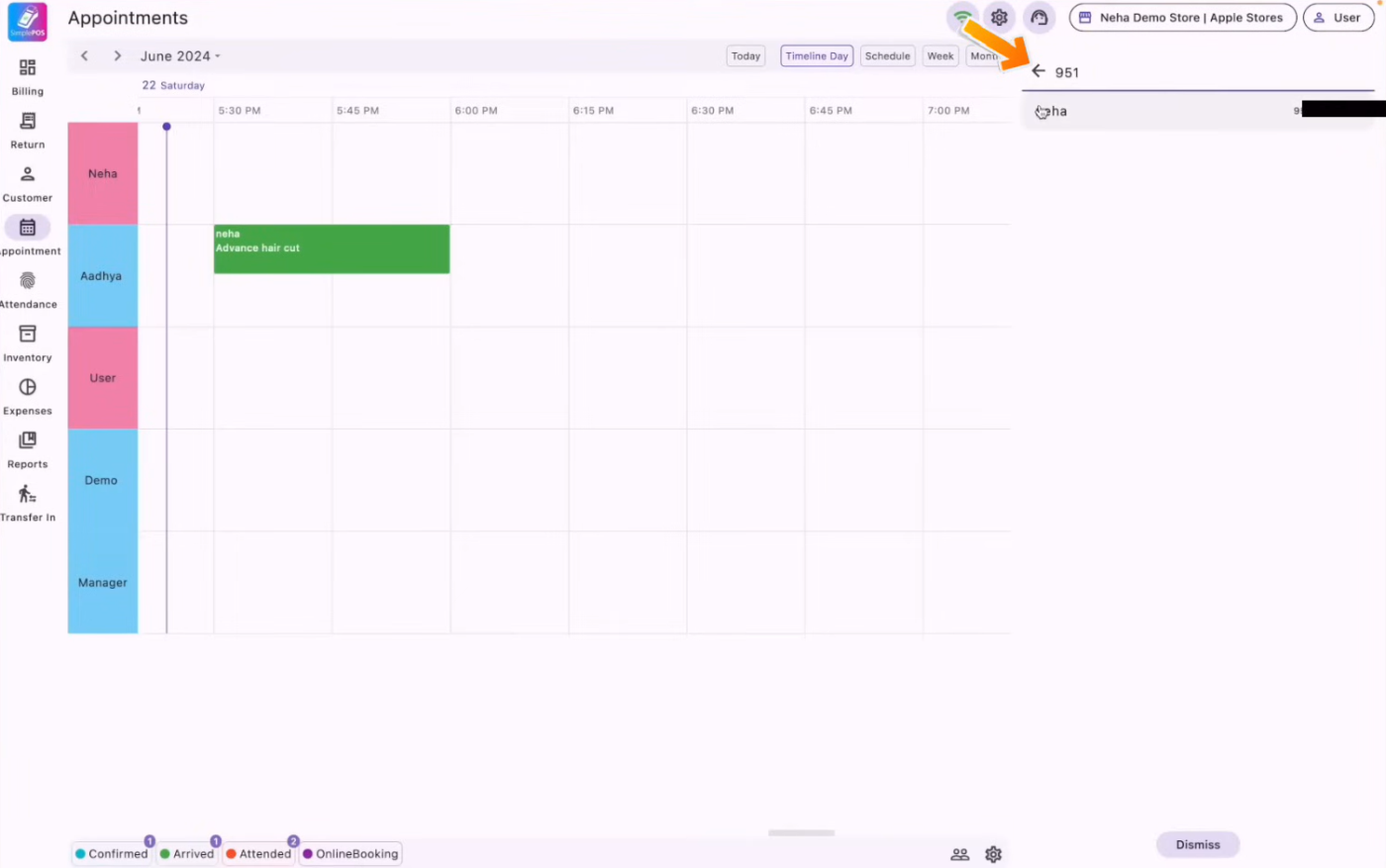Toggle Confirmed status filter
This screenshot has width=1386, height=868.
112,854
